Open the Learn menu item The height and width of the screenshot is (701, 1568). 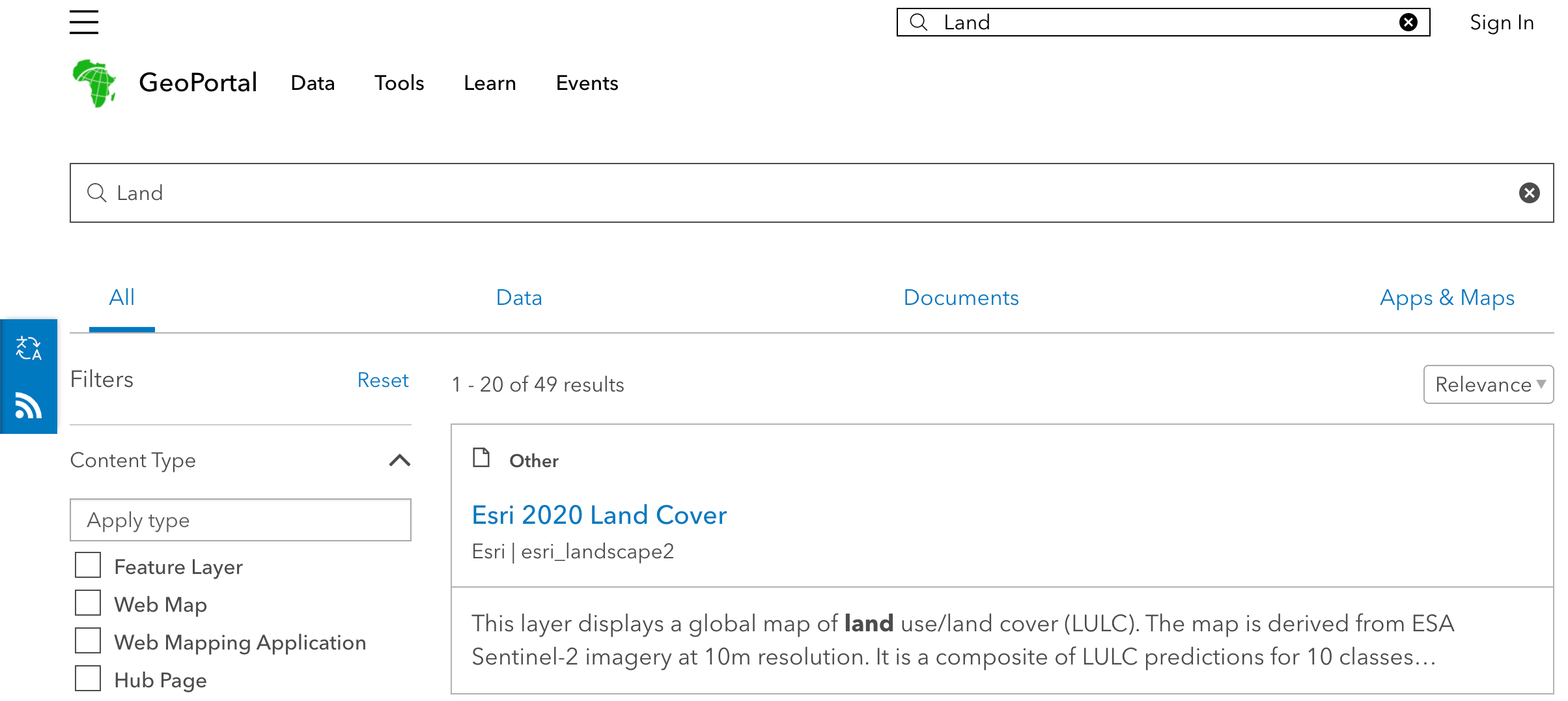(490, 83)
